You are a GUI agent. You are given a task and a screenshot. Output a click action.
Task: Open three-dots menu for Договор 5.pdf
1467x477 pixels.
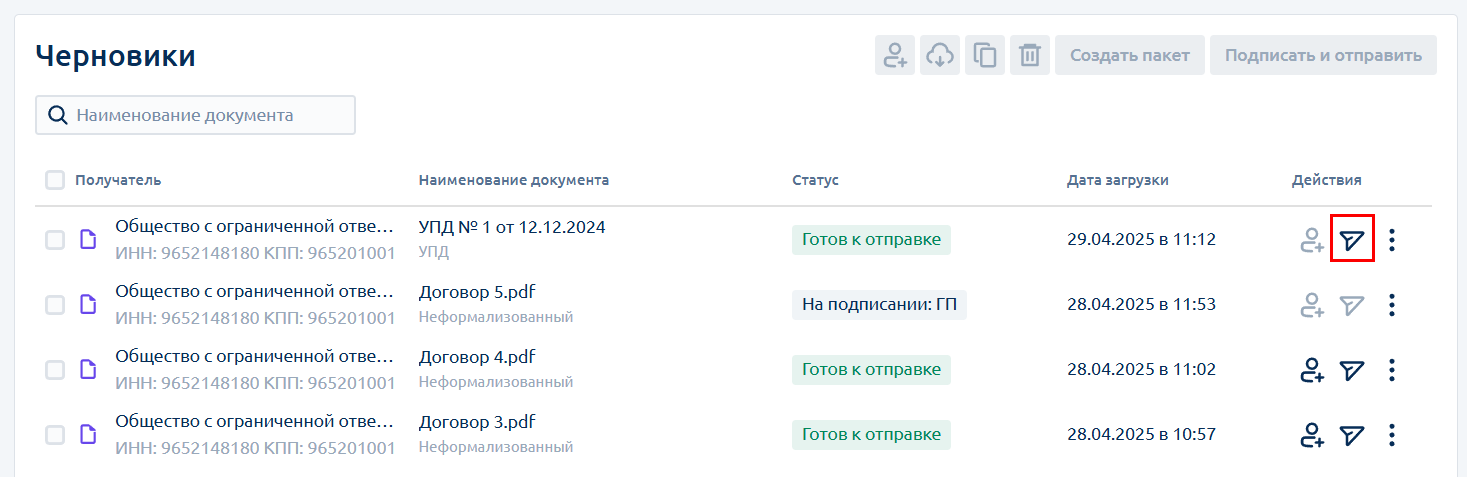tap(1392, 305)
